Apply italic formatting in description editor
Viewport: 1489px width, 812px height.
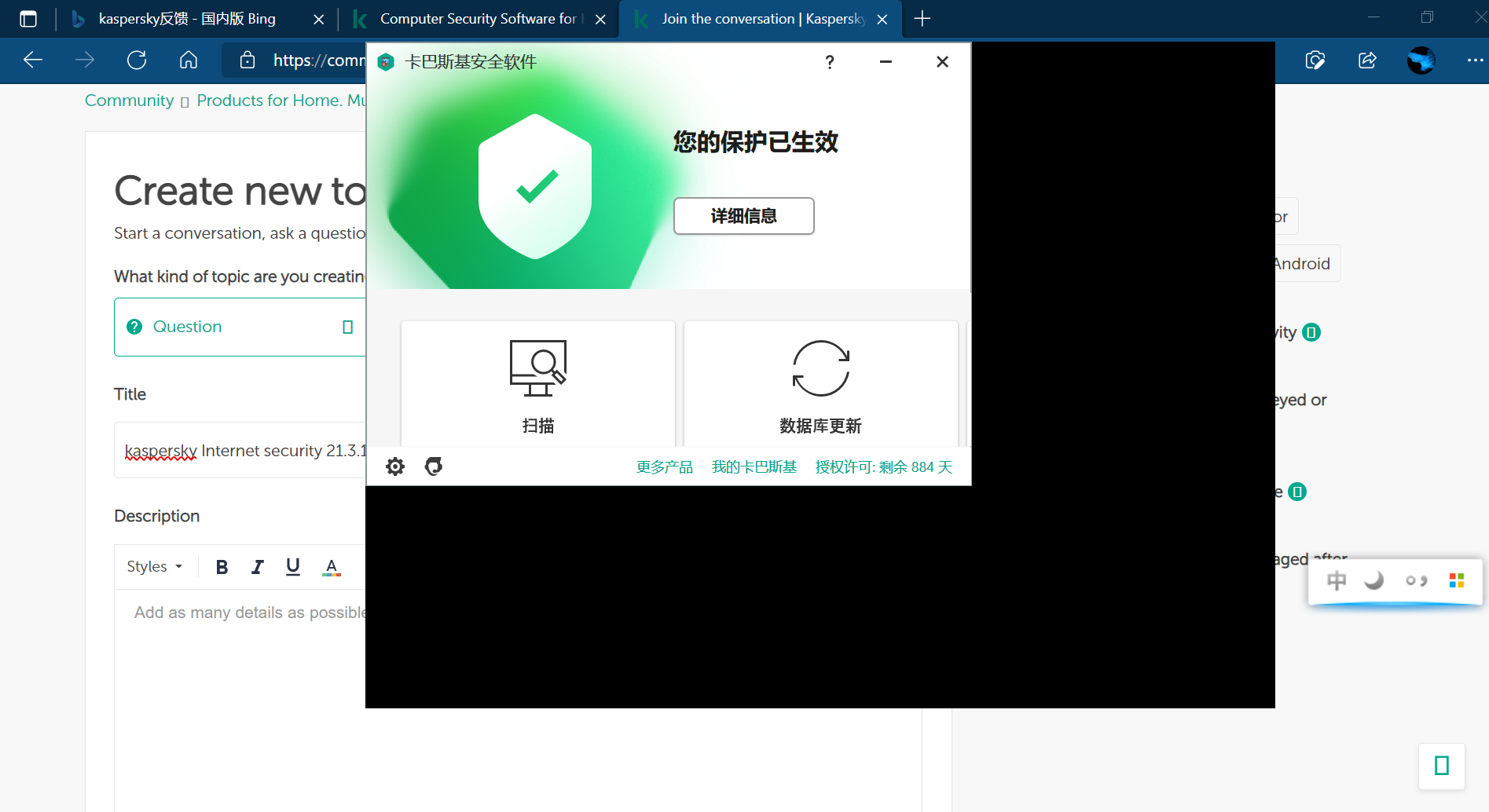(x=257, y=566)
